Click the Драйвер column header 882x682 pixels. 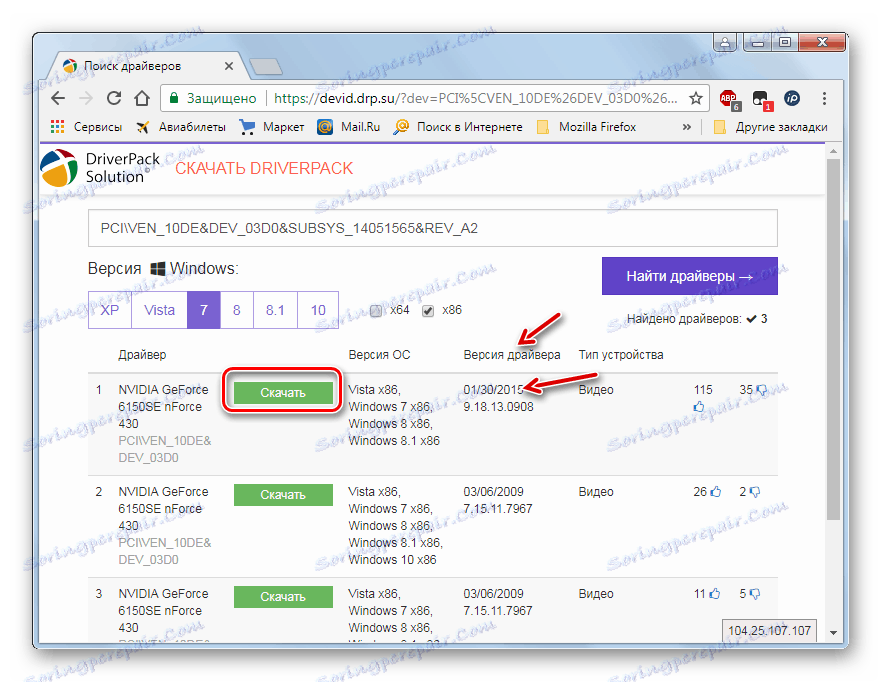(x=142, y=355)
